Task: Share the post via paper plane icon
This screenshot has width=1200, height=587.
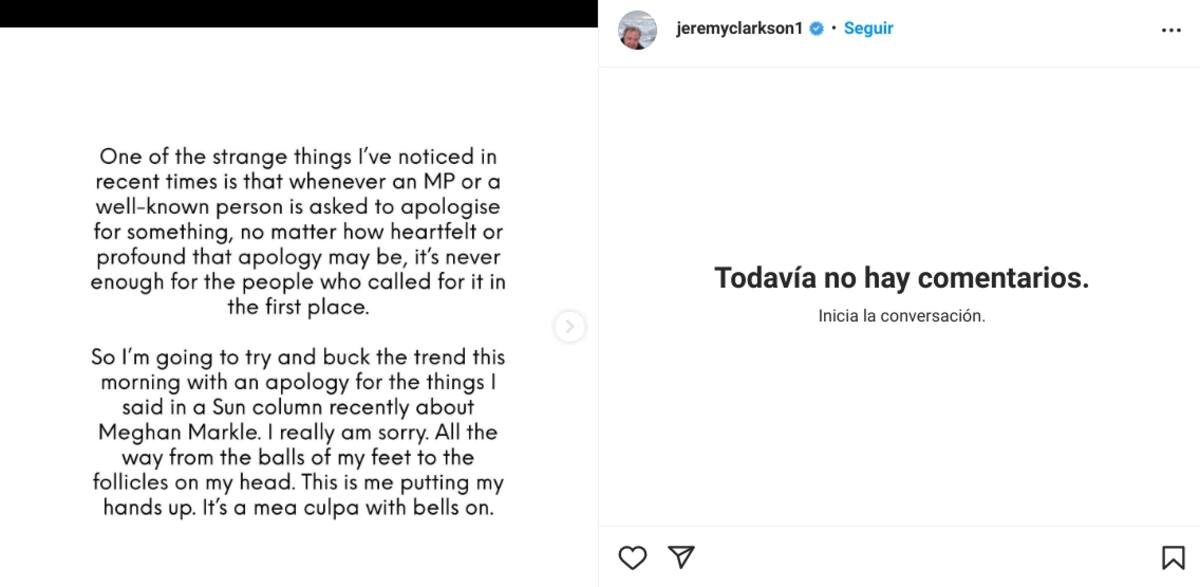Action: tap(681, 557)
